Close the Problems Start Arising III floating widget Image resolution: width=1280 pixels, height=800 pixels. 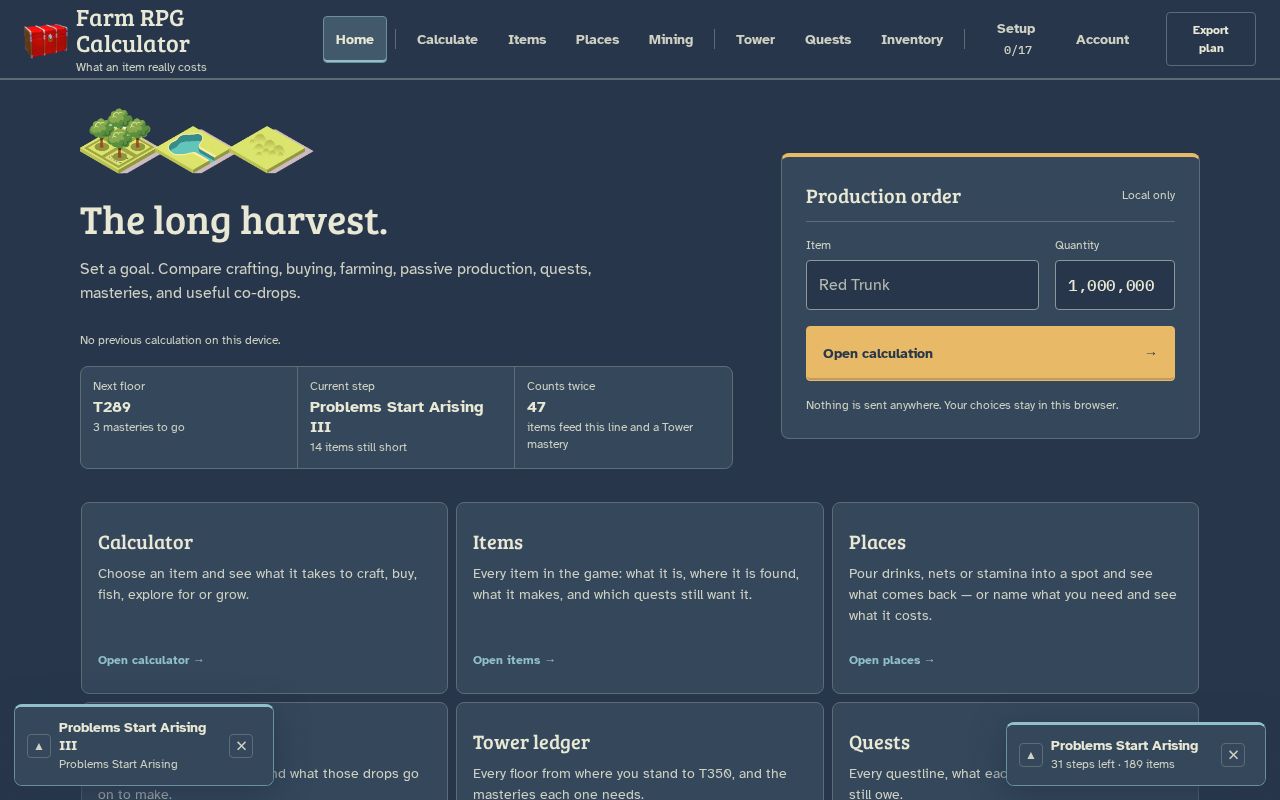tap(241, 746)
